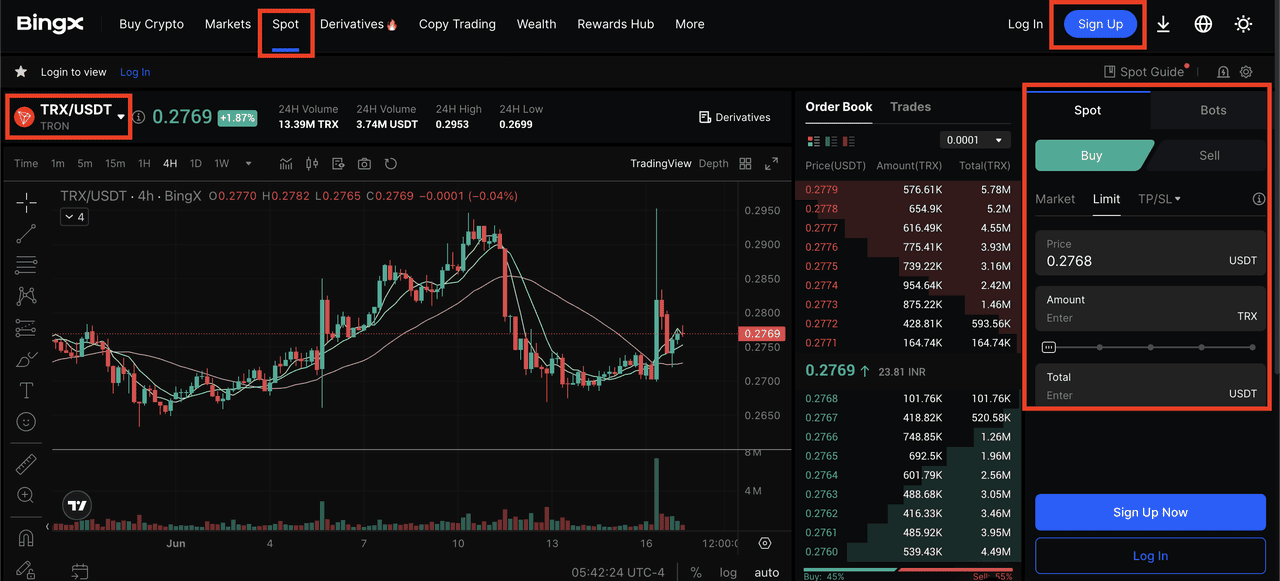
Task: Expand chart to fullscreen
Action: [x=771, y=163]
